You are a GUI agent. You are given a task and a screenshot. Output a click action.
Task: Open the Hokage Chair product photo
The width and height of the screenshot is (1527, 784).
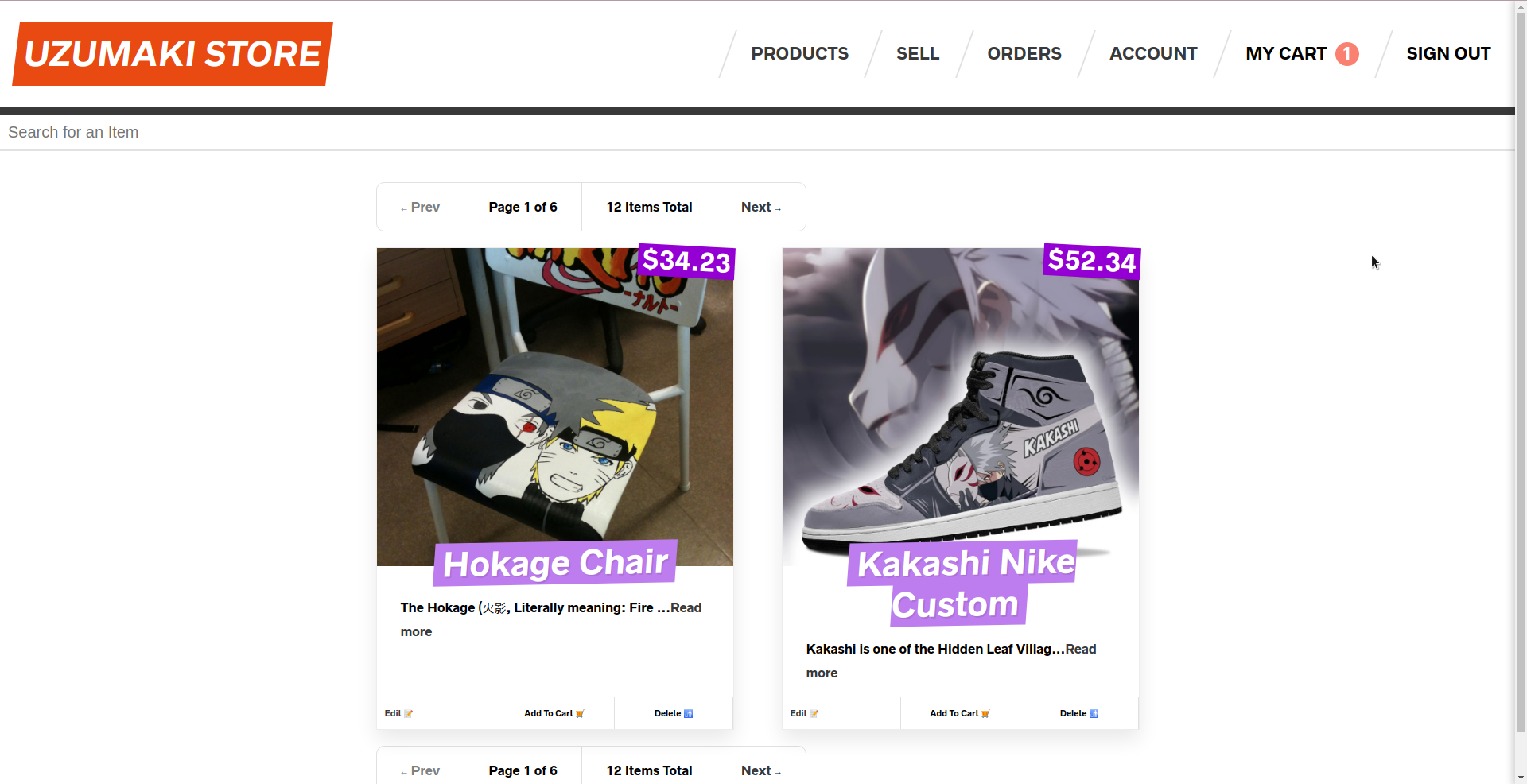pyautogui.click(x=554, y=398)
